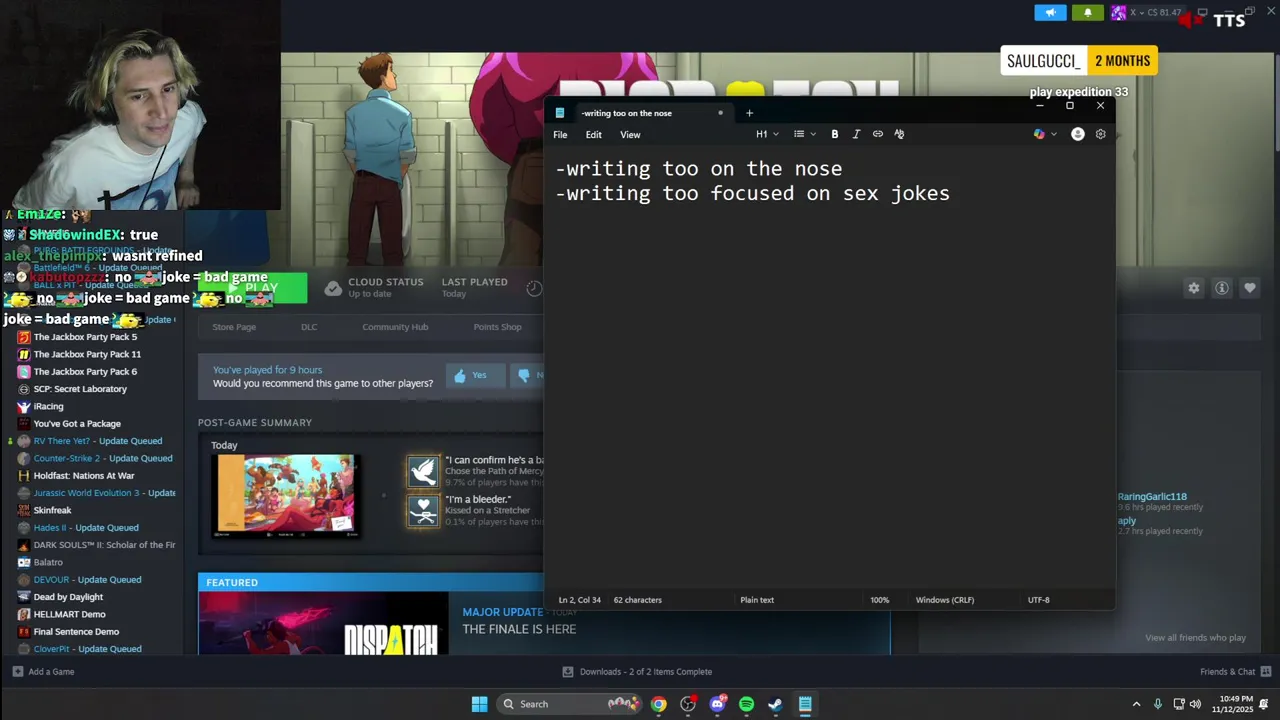This screenshot has width=1280, height=720.
Task: Add a new Notepad tab
Action: pyautogui.click(x=749, y=113)
